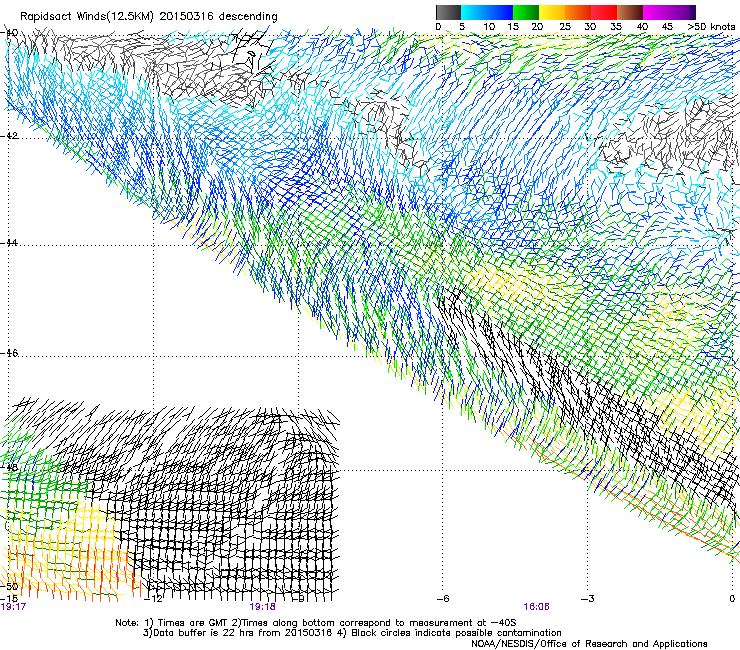This screenshot has width=740, height=650.
Task: Select the '0' legend scale label
Action: [x=438, y=27]
